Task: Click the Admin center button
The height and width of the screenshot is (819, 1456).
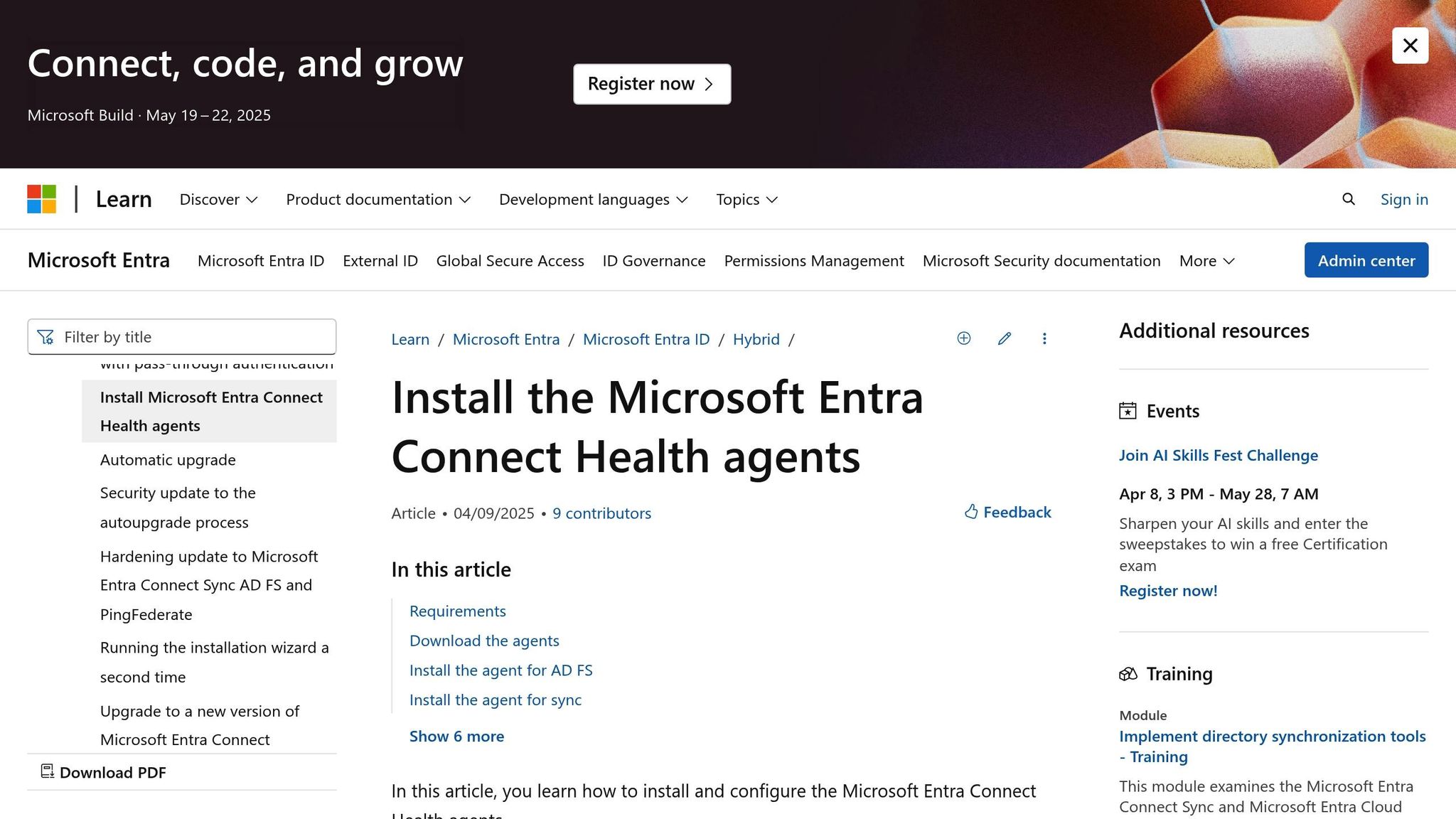Action: click(1366, 260)
